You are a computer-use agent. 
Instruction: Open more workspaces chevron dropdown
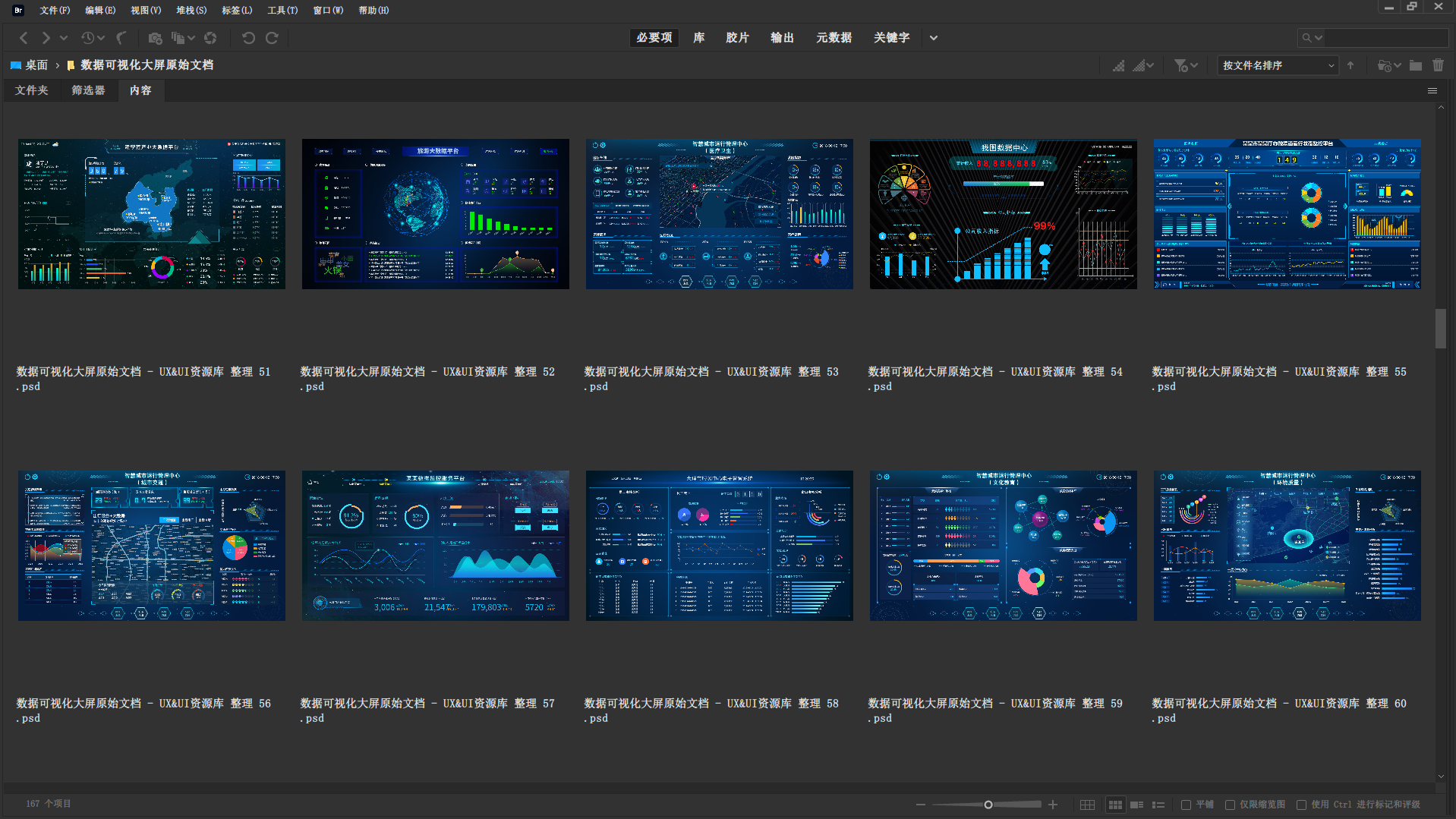[934, 38]
